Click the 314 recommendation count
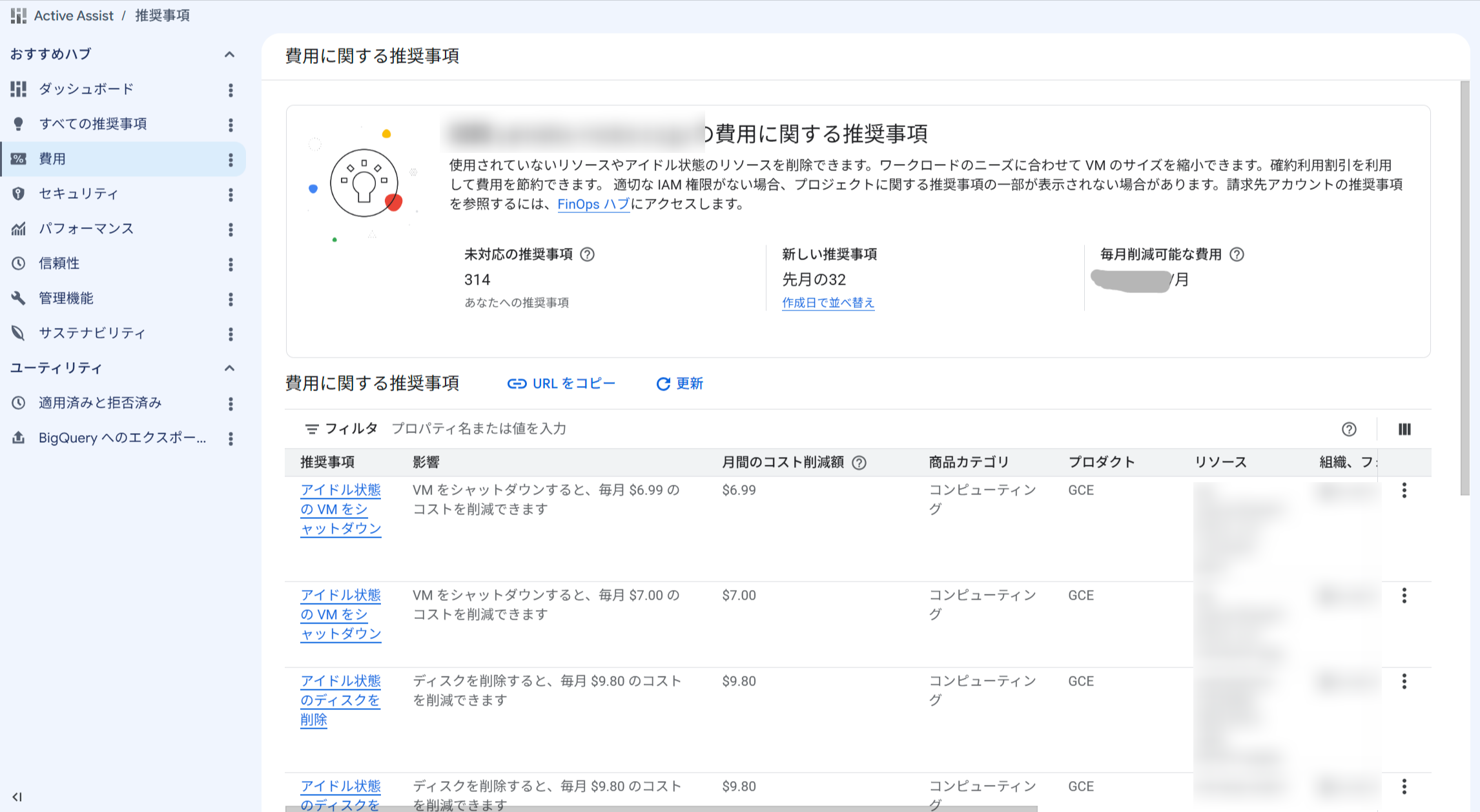1480x812 pixels. pyautogui.click(x=477, y=279)
